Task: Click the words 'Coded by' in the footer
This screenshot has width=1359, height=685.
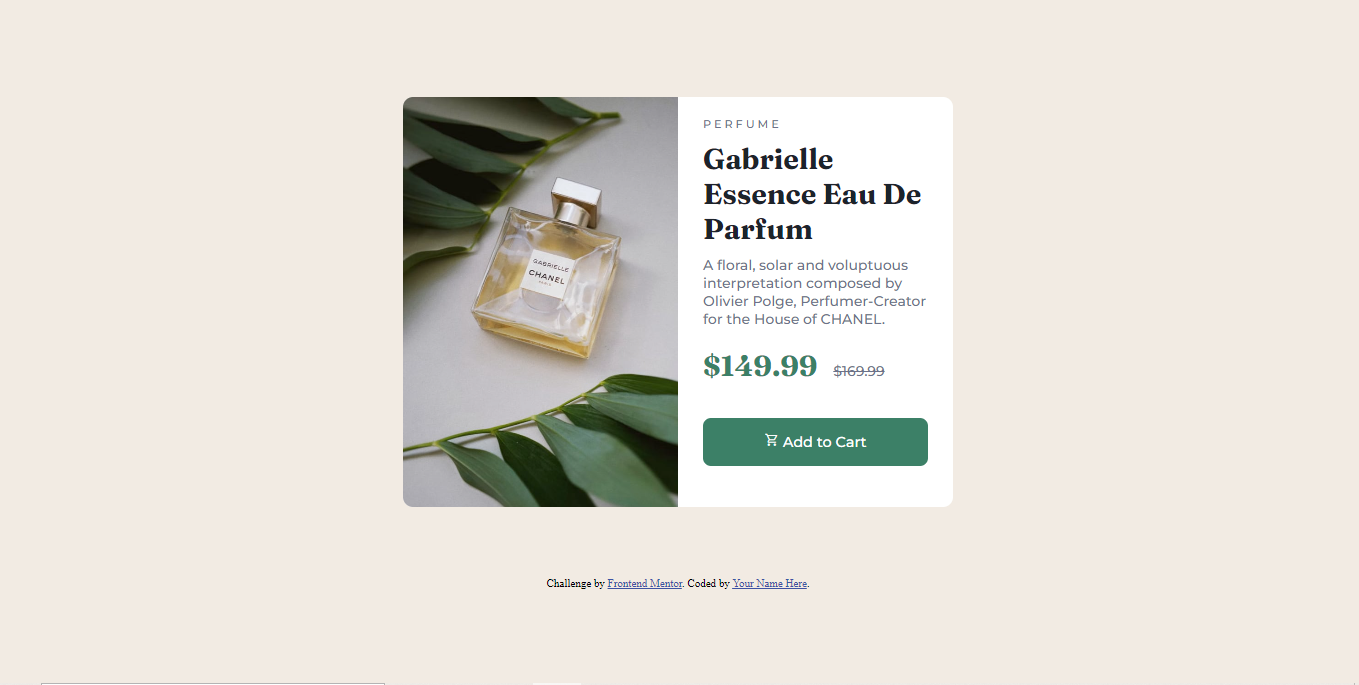Action: click(x=708, y=583)
